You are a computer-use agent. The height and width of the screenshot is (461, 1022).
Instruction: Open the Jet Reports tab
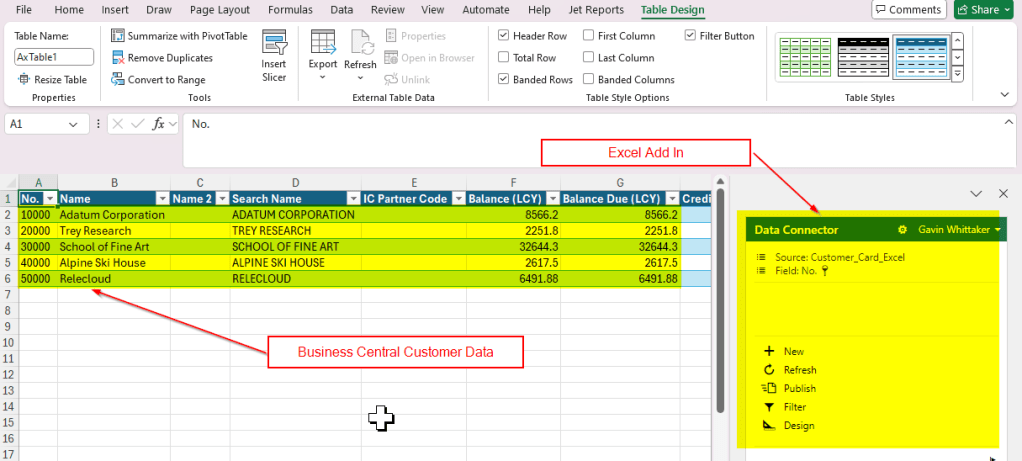[597, 10]
